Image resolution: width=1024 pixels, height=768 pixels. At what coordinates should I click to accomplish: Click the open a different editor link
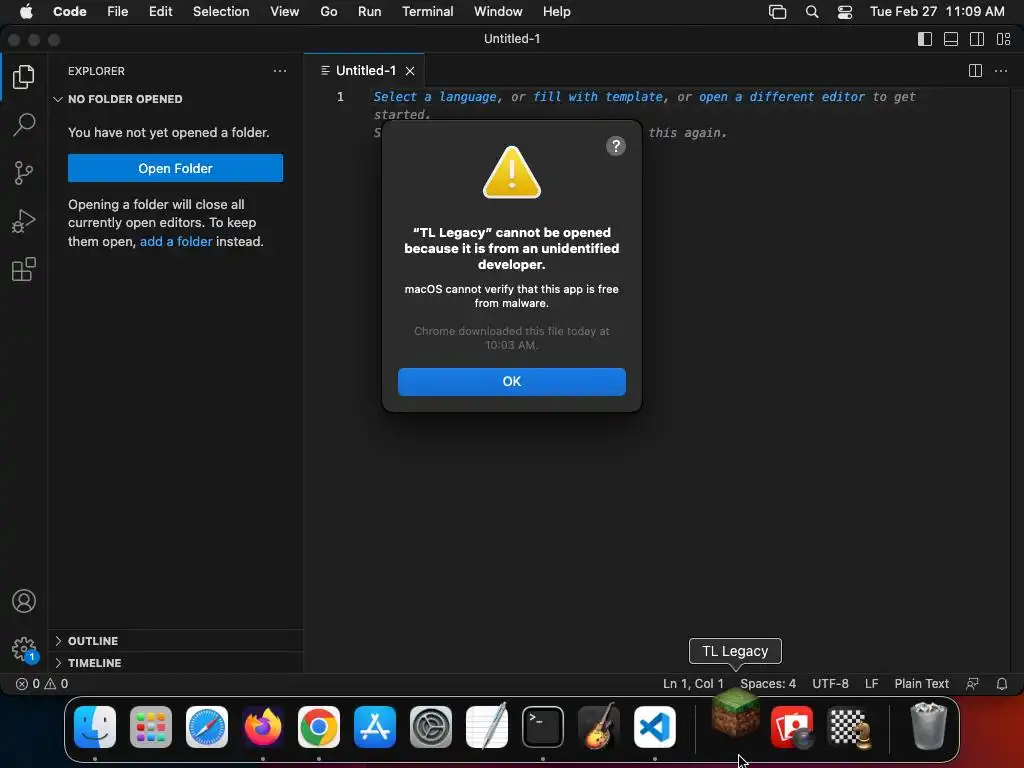coord(781,97)
